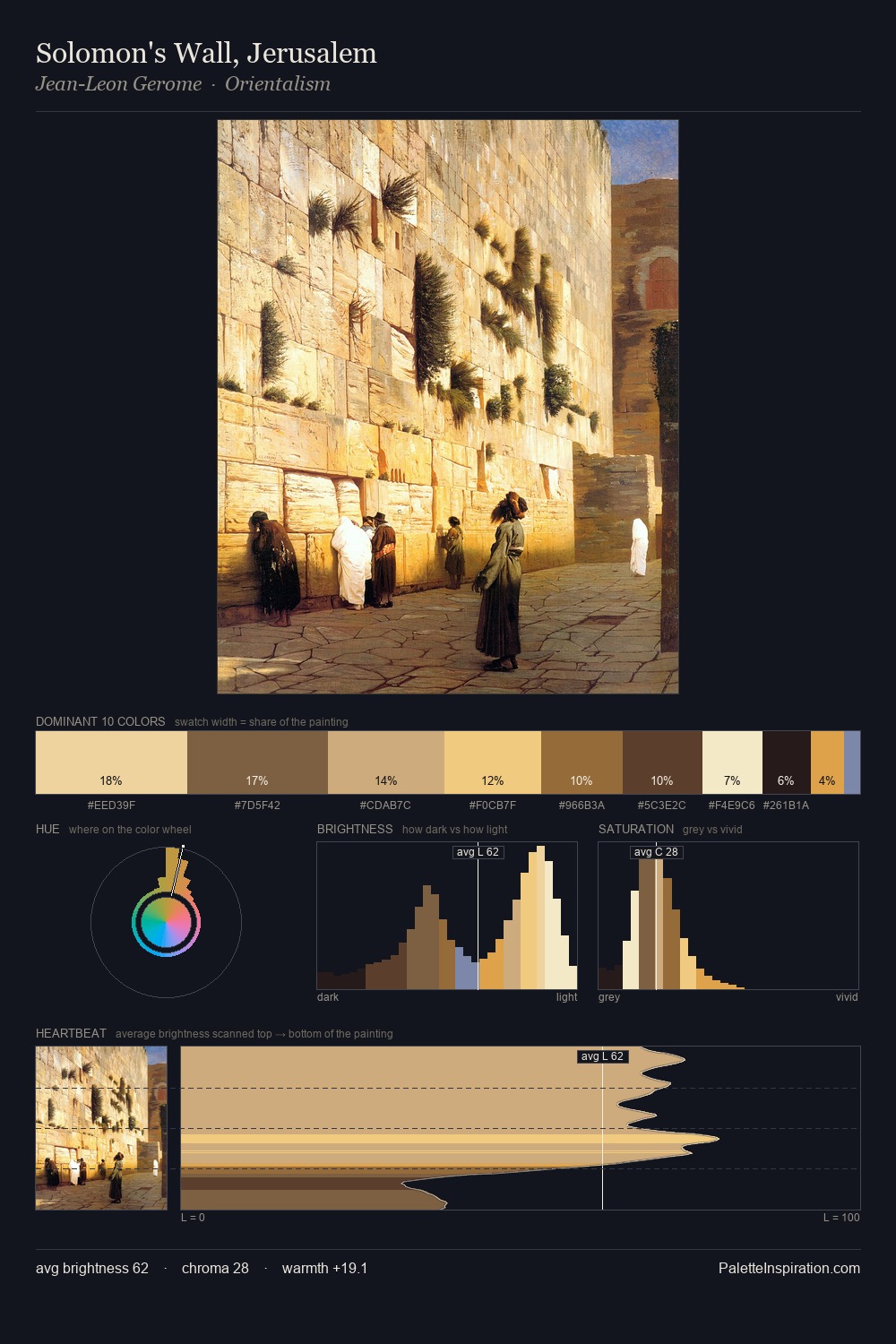This screenshot has width=896, height=1344.
Task: Select the #261B1A near-black swatch labeled 6%
Action: [x=787, y=762]
